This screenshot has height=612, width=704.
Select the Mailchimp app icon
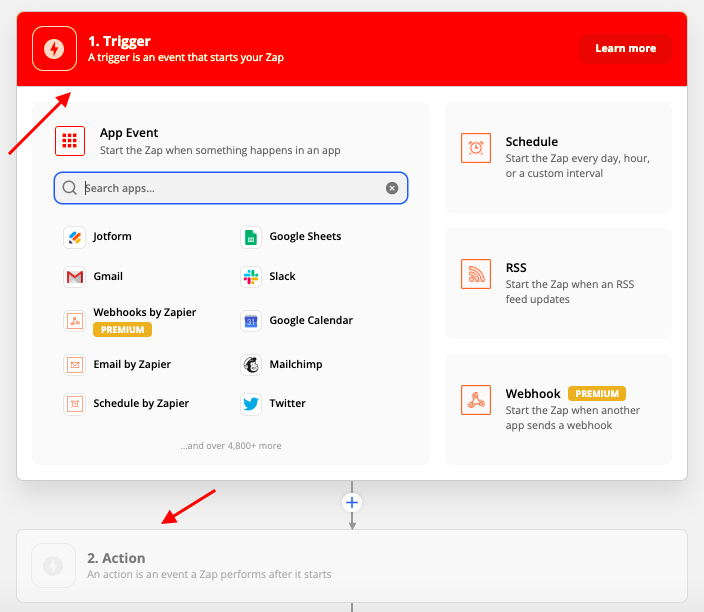tap(251, 365)
